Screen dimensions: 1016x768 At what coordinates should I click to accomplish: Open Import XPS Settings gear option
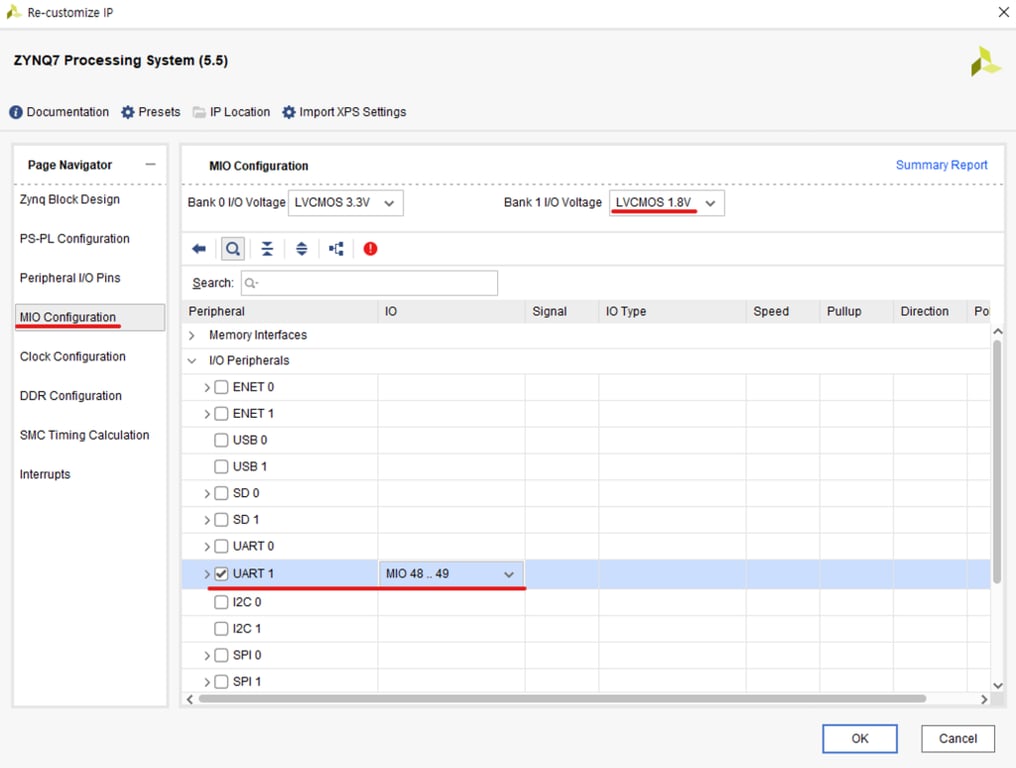pos(344,112)
